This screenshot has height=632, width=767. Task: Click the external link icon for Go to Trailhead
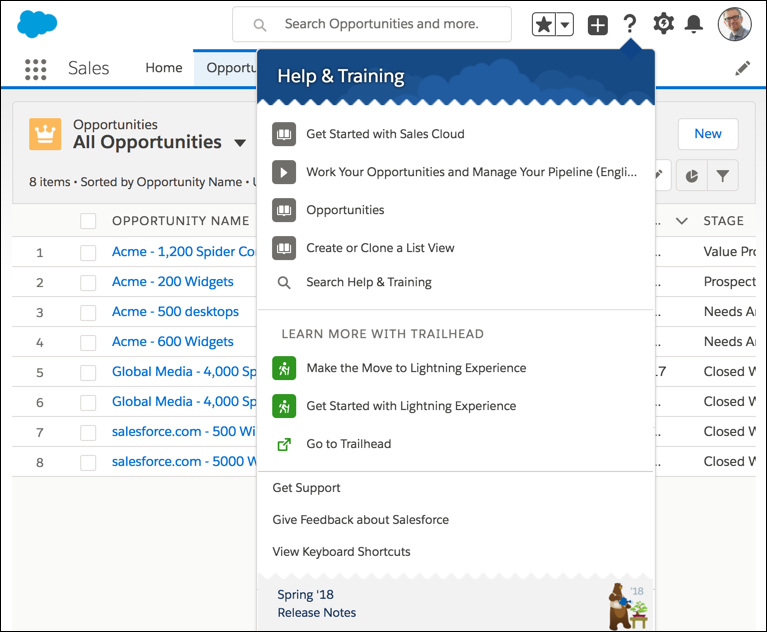pyautogui.click(x=284, y=444)
